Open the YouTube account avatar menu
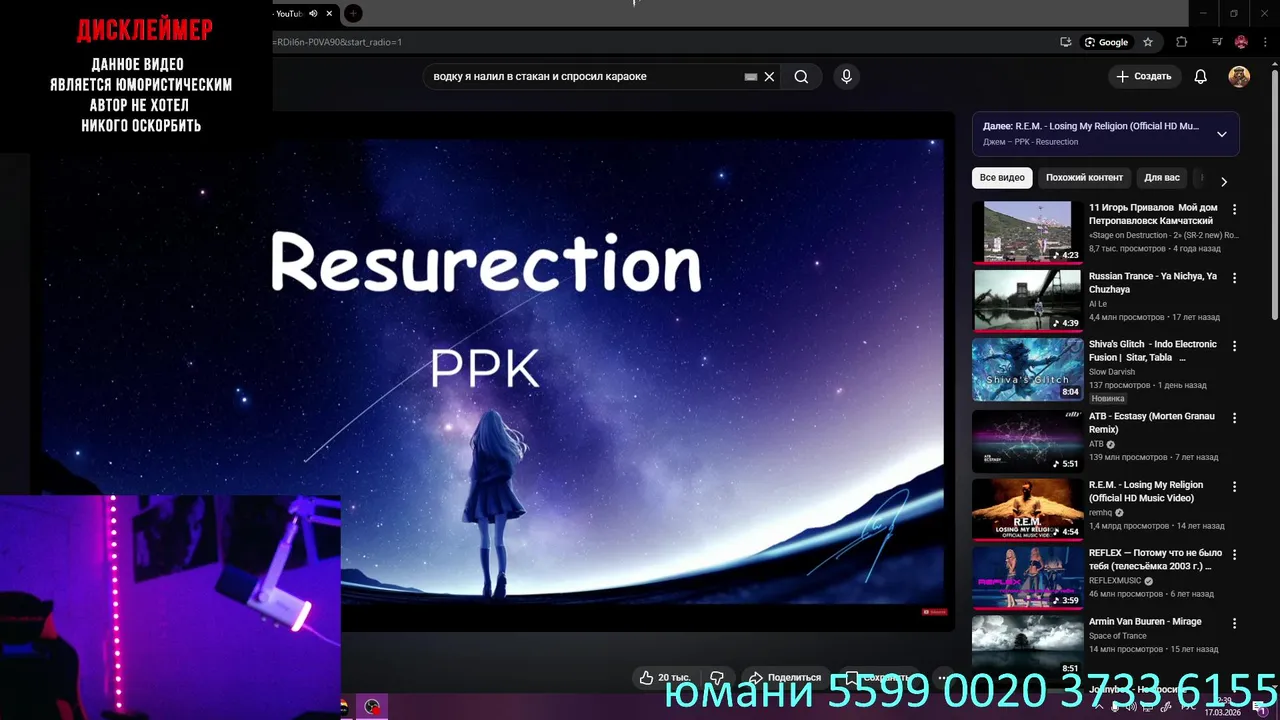Image resolution: width=1280 pixels, height=720 pixels. tap(1239, 77)
